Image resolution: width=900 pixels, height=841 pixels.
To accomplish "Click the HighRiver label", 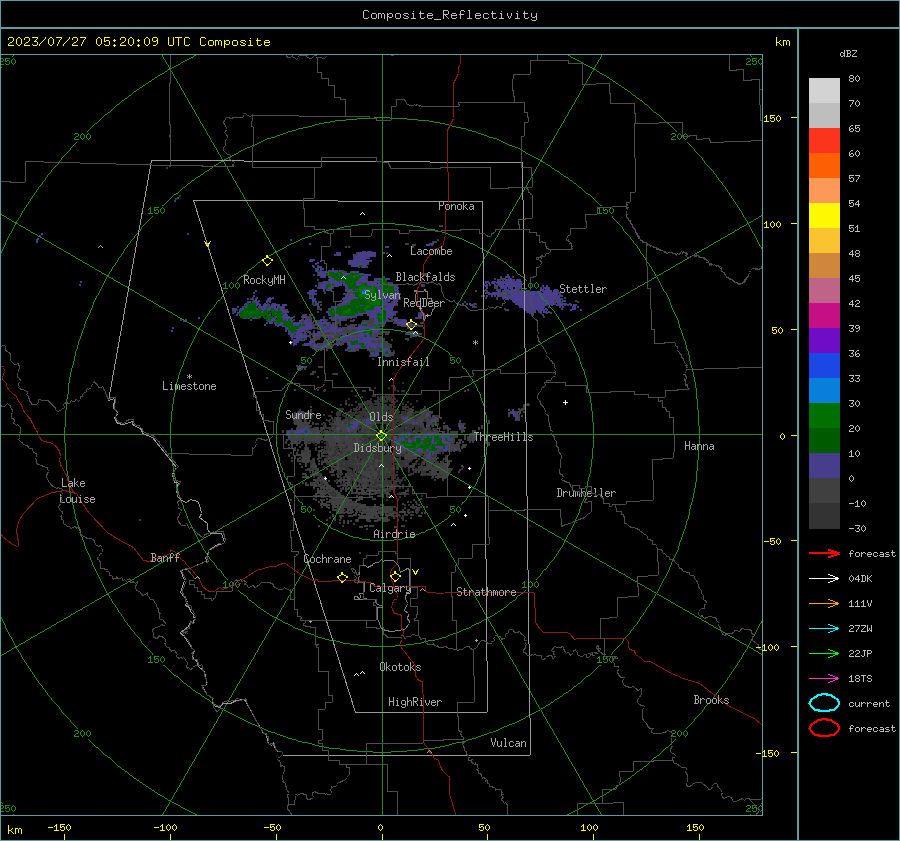I will click(415, 702).
